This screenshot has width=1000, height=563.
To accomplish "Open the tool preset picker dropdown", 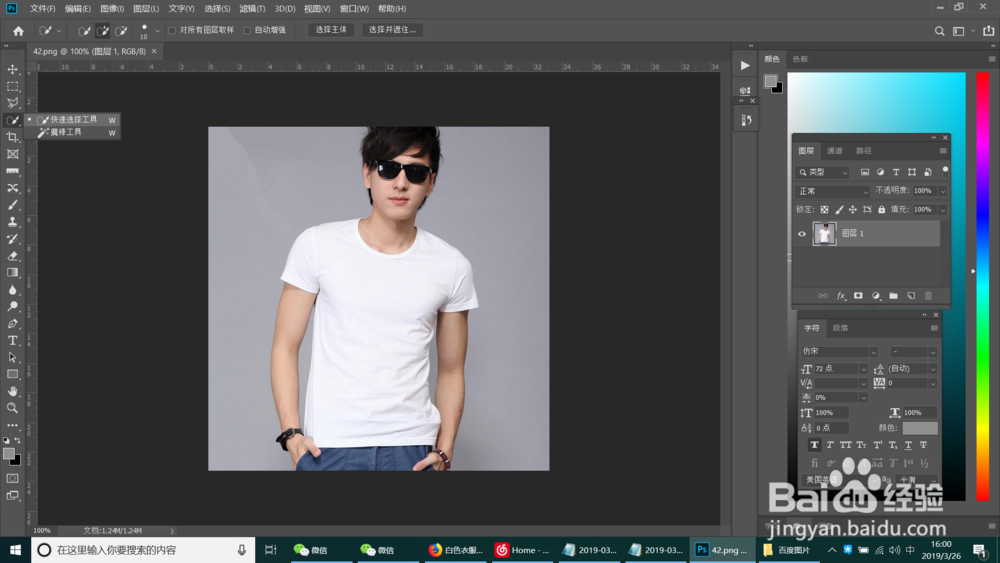I will pos(49,31).
